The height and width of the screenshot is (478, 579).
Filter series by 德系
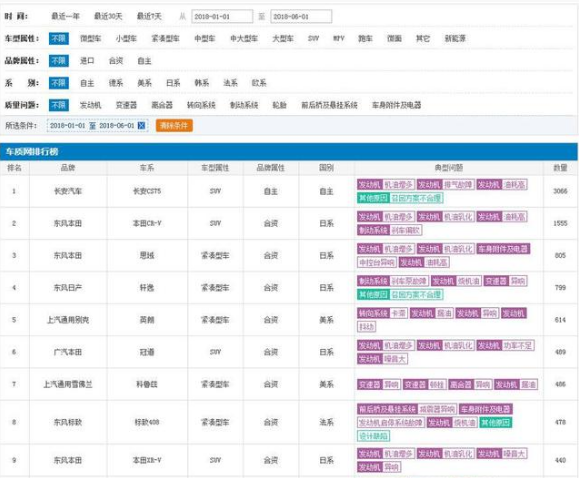coord(116,83)
